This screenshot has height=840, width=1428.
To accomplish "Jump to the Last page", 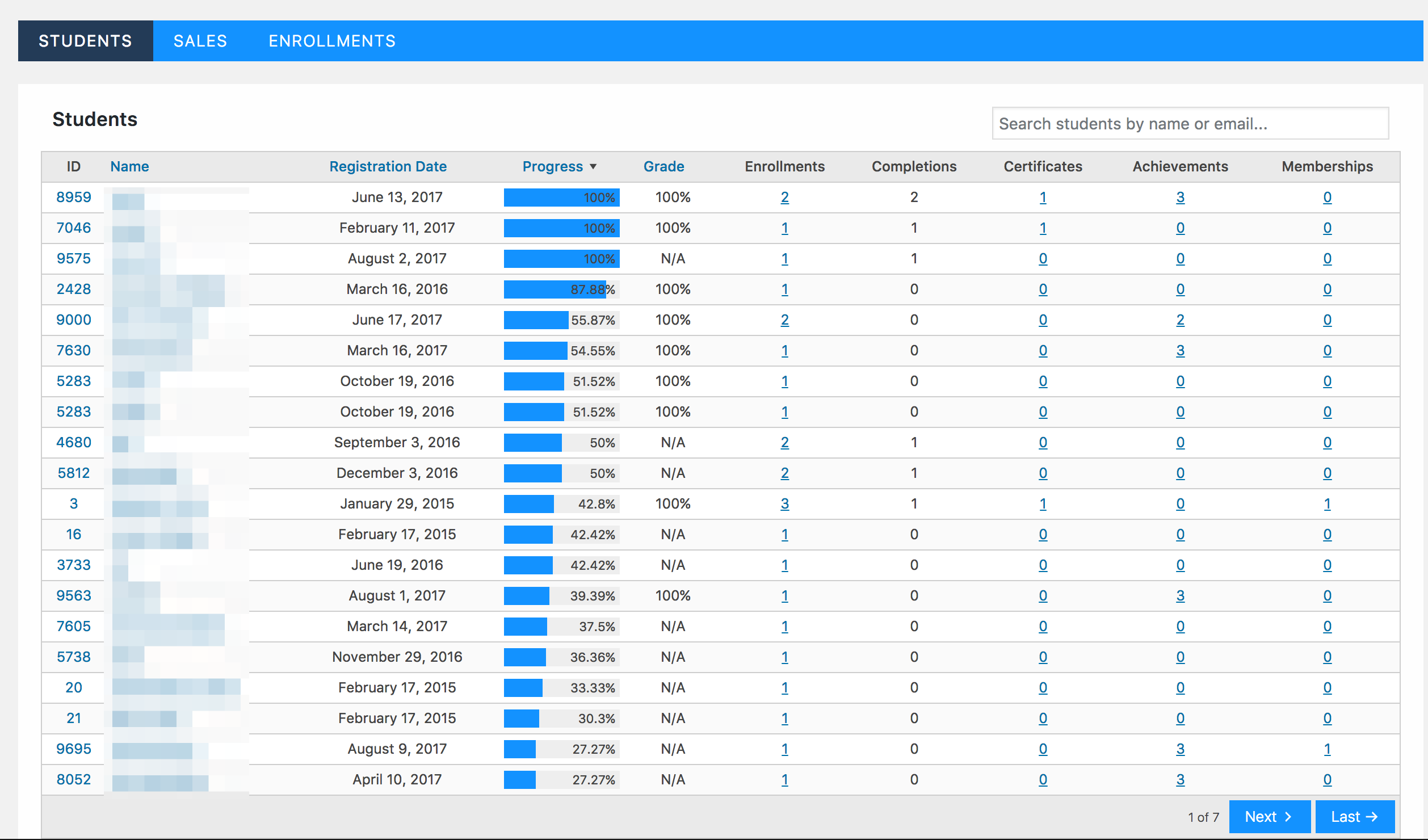I will 1354,817.
